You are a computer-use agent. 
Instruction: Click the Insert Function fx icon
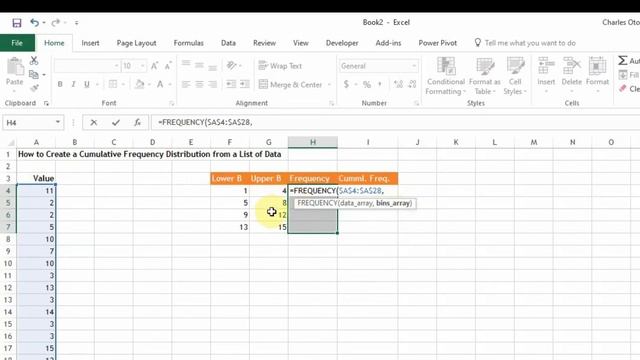138,122
